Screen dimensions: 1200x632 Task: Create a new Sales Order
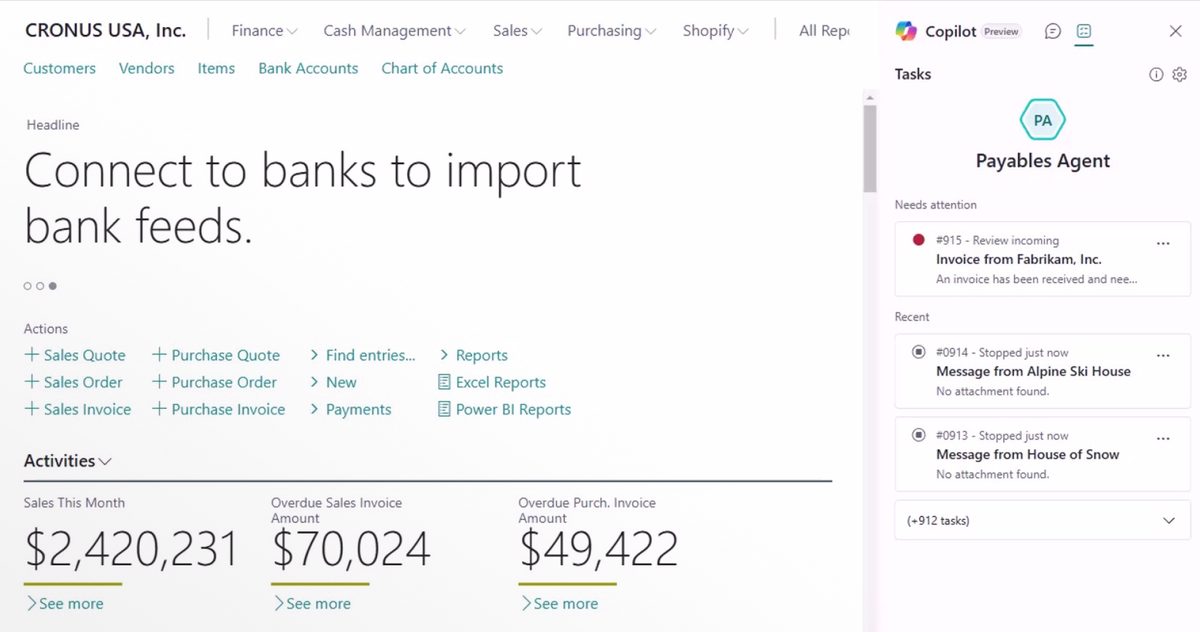tap(74, 382)
